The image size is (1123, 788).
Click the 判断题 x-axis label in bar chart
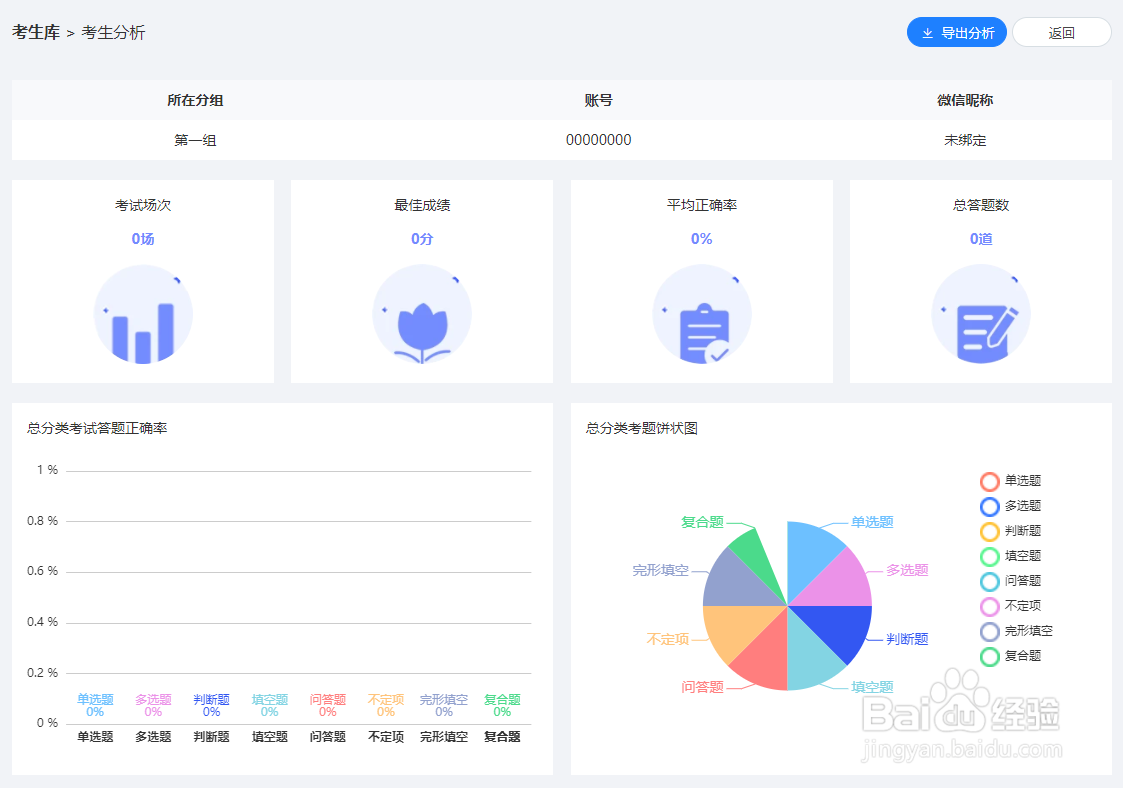211,736
